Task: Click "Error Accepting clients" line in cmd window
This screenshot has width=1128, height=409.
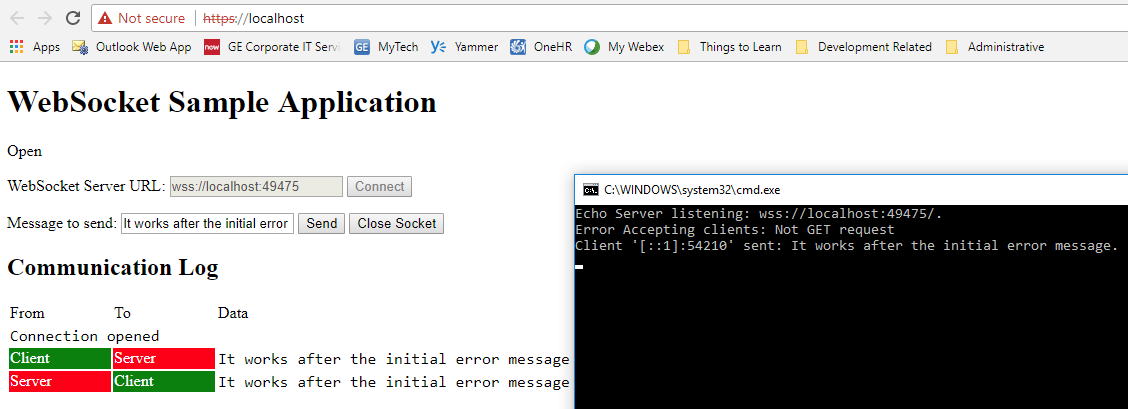Action: (x=735, y=230)
